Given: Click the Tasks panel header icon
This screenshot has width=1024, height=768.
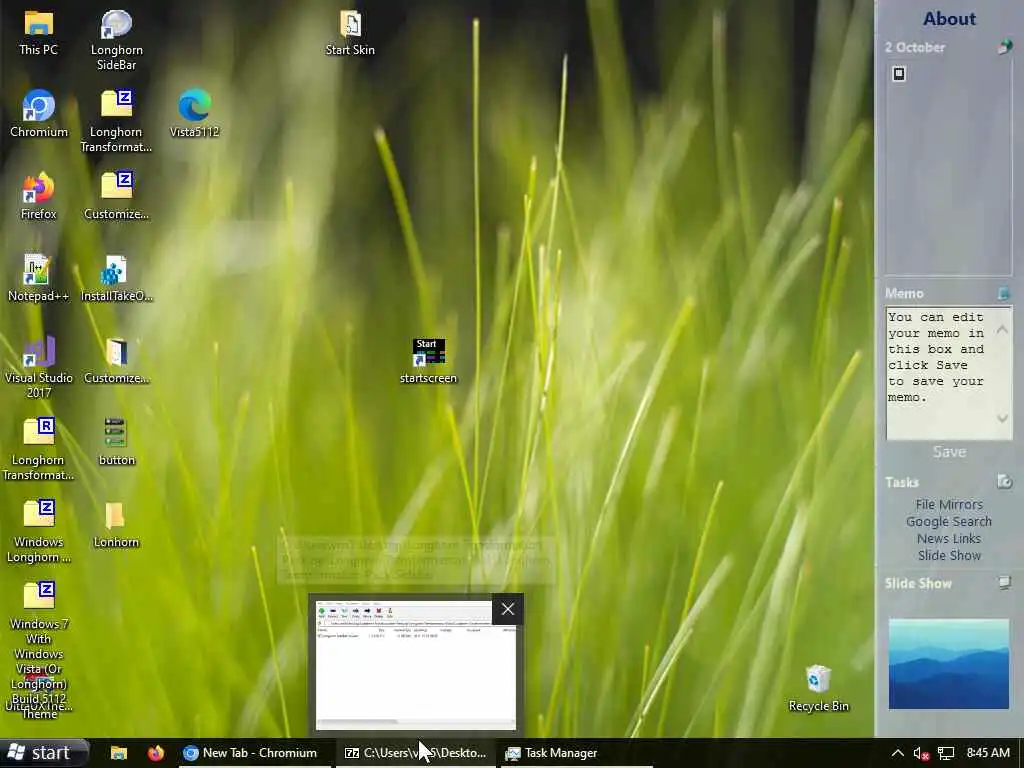Looking at the screenshot, I should pos(1004,482).
